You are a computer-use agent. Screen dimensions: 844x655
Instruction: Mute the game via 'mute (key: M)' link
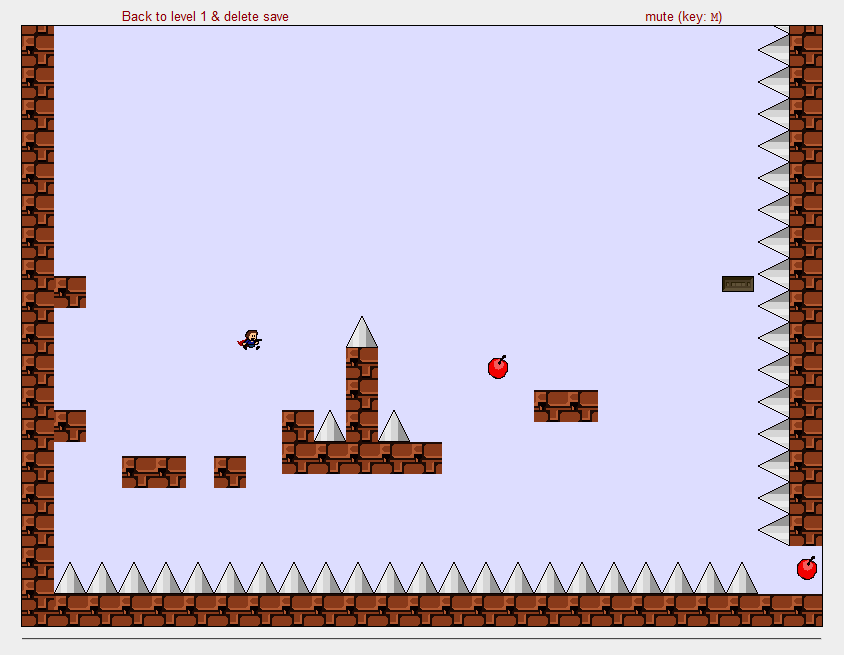tap(684, 17)
